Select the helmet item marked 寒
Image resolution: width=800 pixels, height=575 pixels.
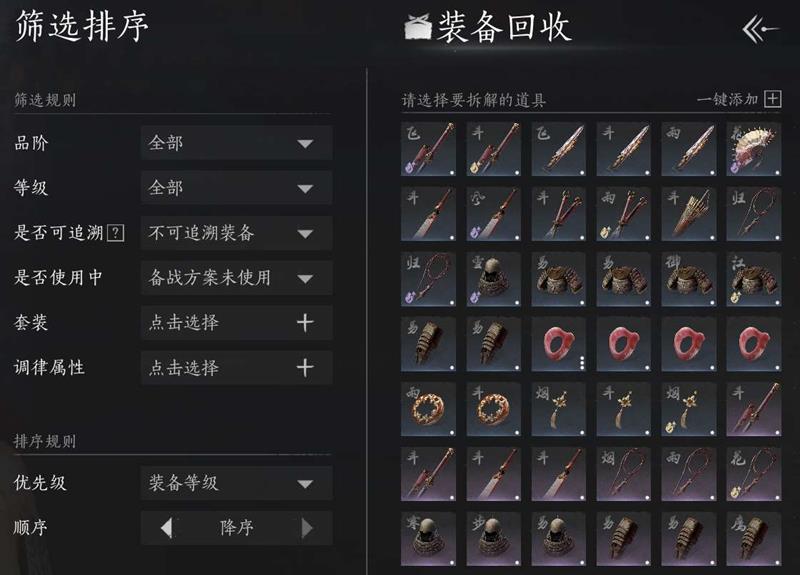[428, 539]
